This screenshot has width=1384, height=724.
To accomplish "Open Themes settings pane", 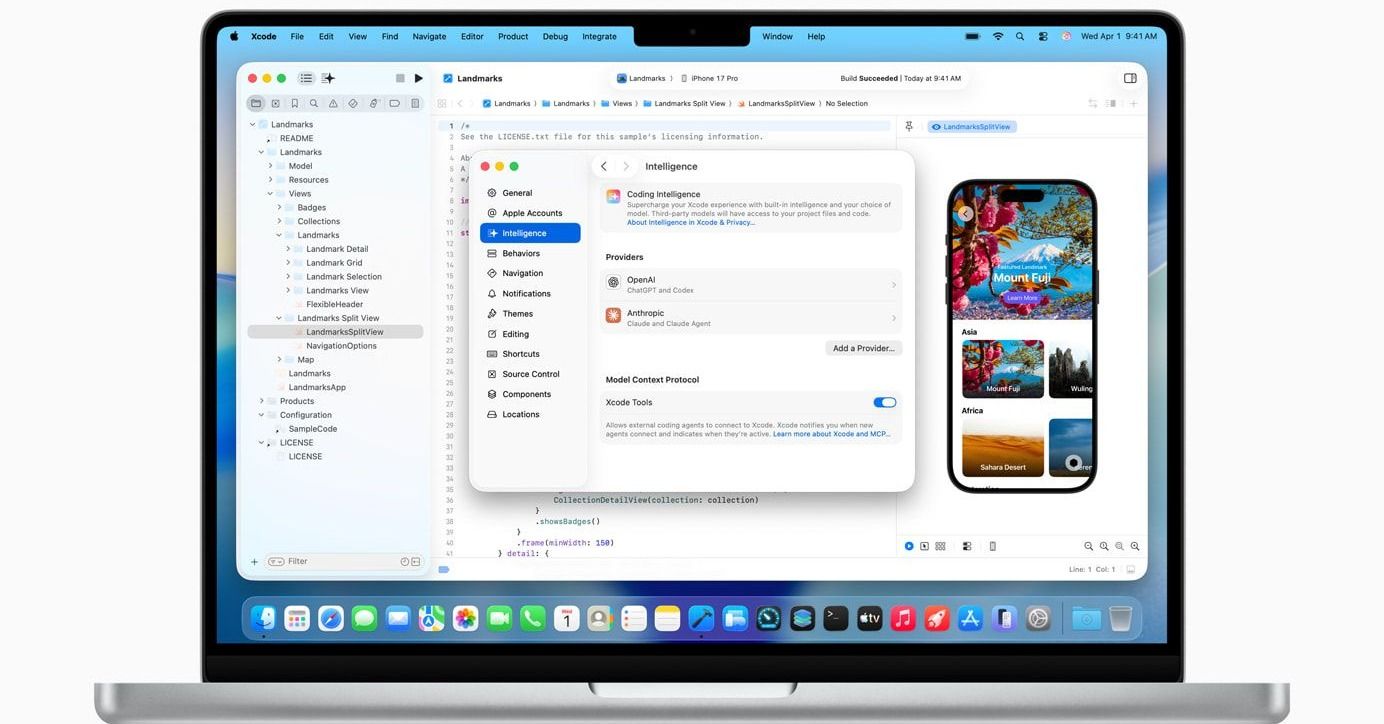I will point(530,314).
